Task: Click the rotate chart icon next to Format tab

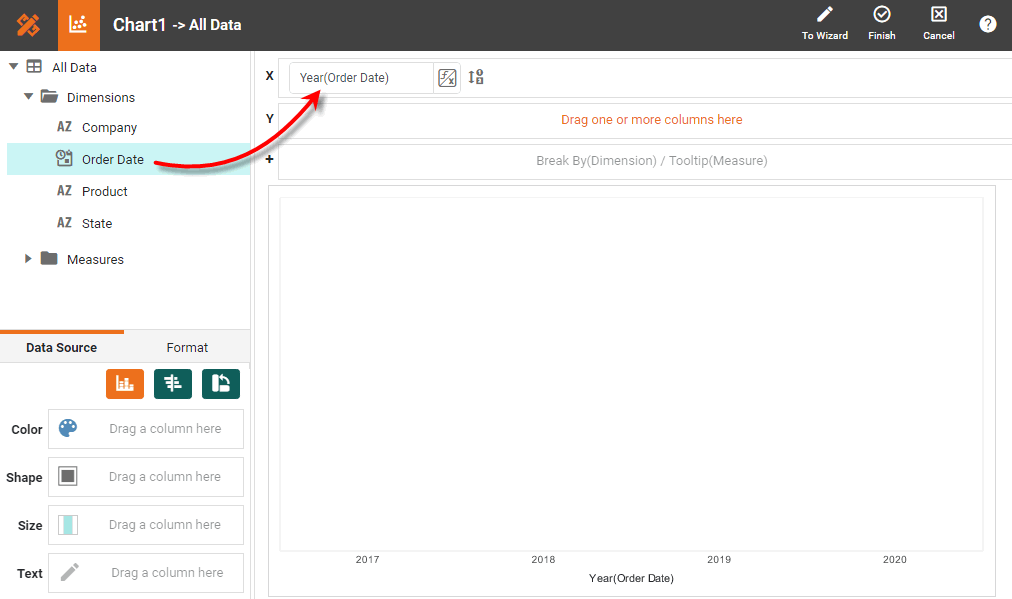Action: point(220,383)
